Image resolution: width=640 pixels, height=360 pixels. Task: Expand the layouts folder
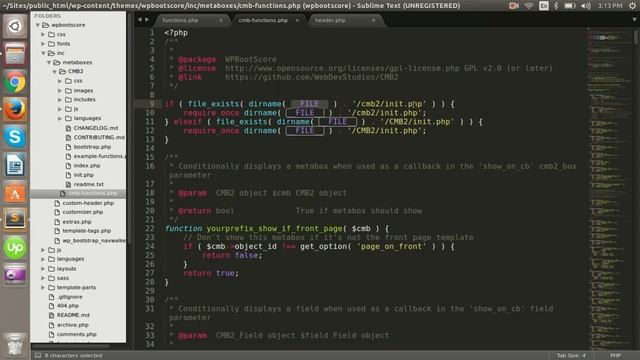click(43, 269)
